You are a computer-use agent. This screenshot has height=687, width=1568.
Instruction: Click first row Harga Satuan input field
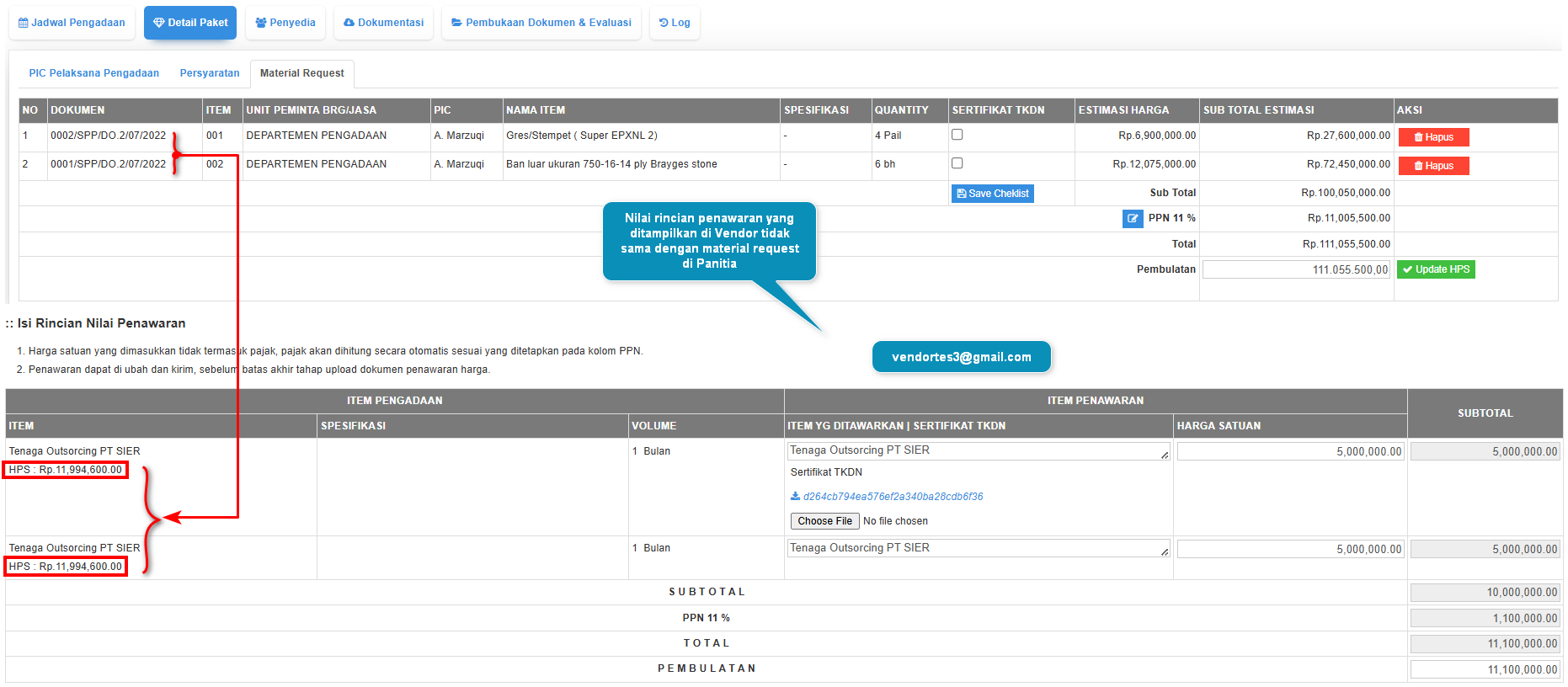point(1290,452)
